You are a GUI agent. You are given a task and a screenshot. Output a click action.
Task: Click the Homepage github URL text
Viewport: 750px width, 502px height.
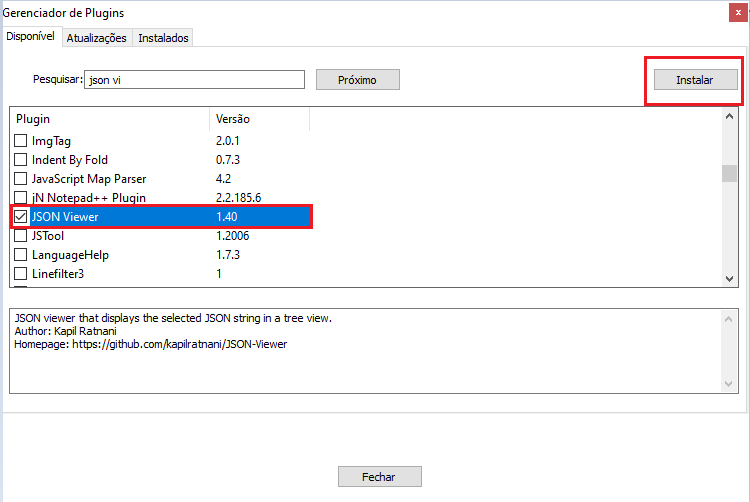pyautogui.click(x=180, y=344)
